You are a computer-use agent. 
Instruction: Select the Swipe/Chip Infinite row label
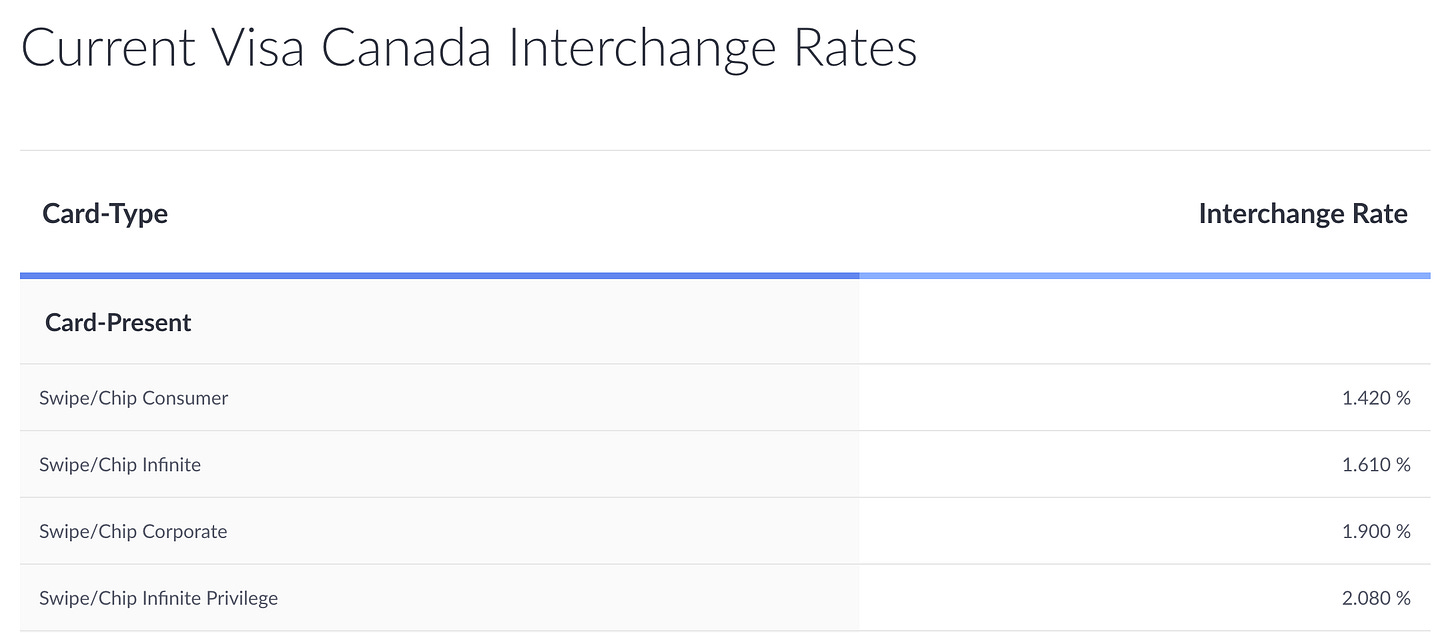point(120,465)
